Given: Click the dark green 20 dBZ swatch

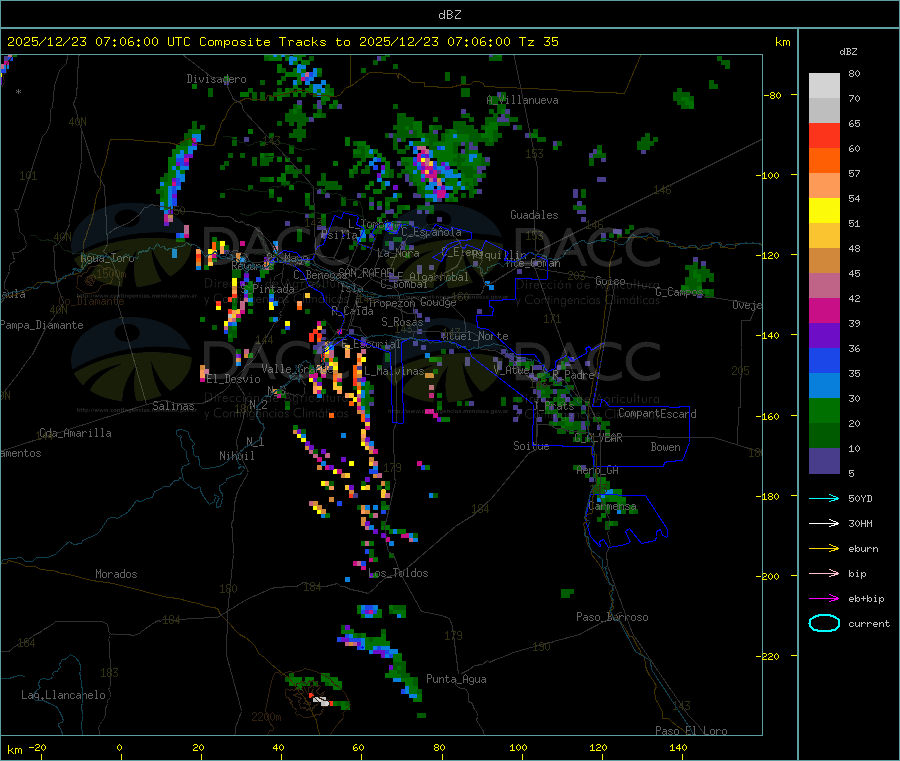Looking at the screenshot, I should pyautogui.click(x=824, y=435).
